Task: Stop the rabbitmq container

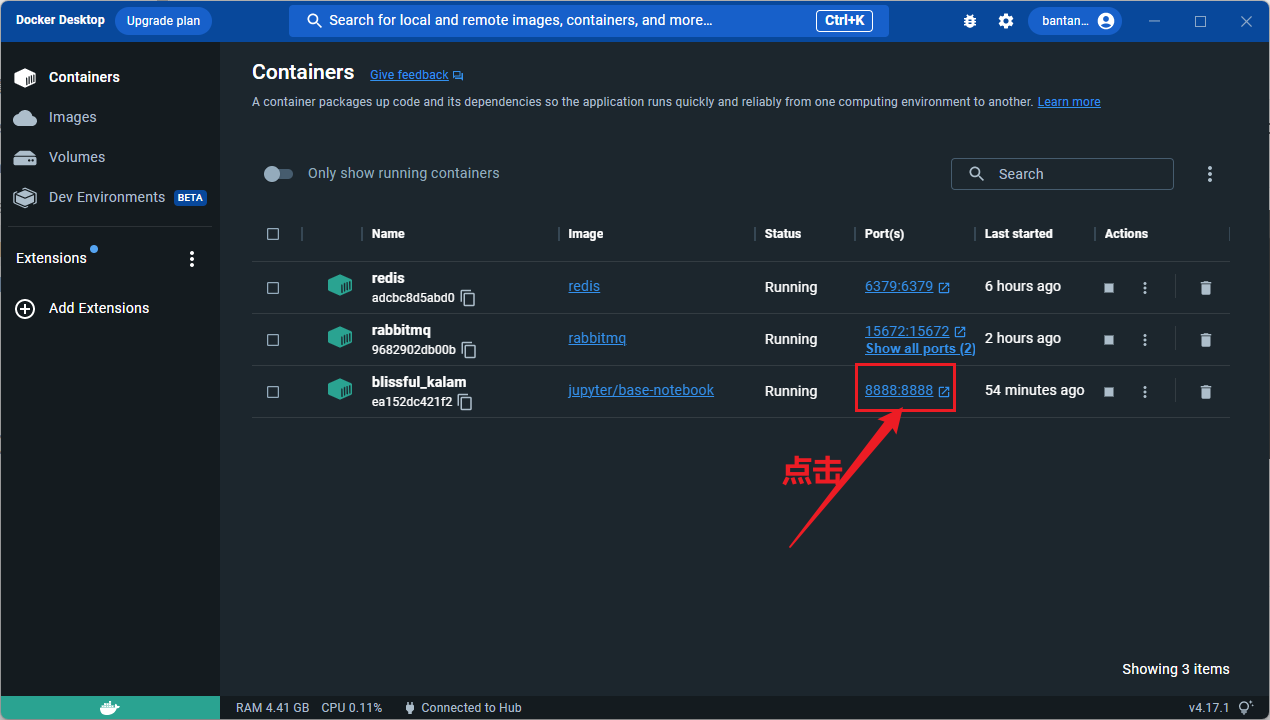Action: pos(1109,339)
